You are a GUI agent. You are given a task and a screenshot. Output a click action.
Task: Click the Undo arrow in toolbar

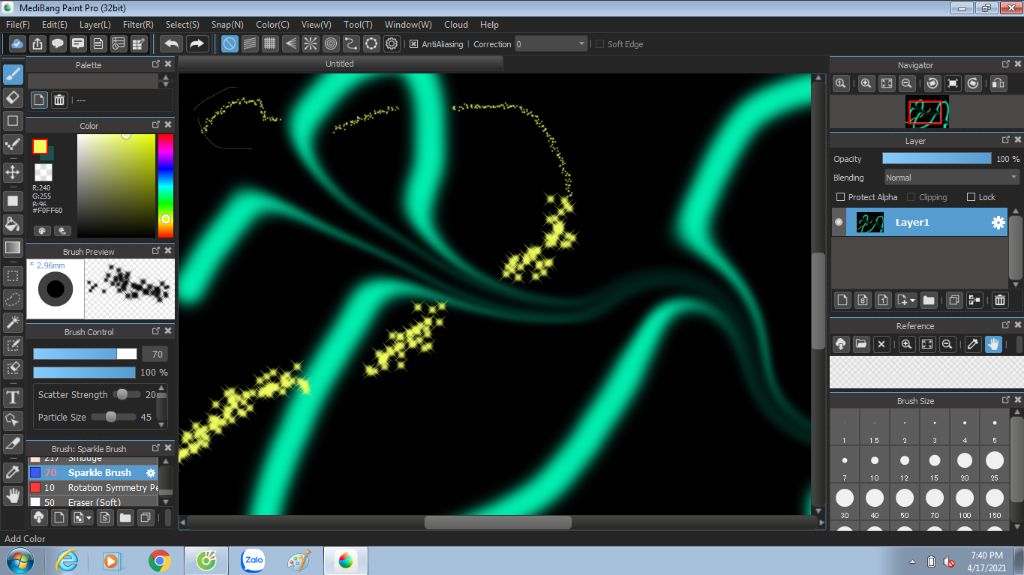coord(171,44)
